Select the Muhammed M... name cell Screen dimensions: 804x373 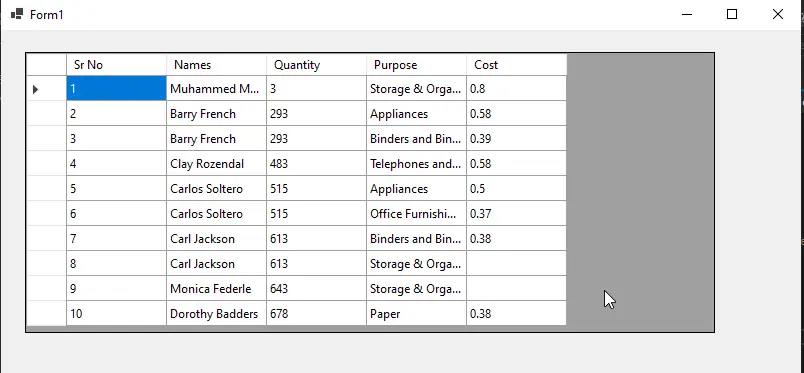[216, 88]
